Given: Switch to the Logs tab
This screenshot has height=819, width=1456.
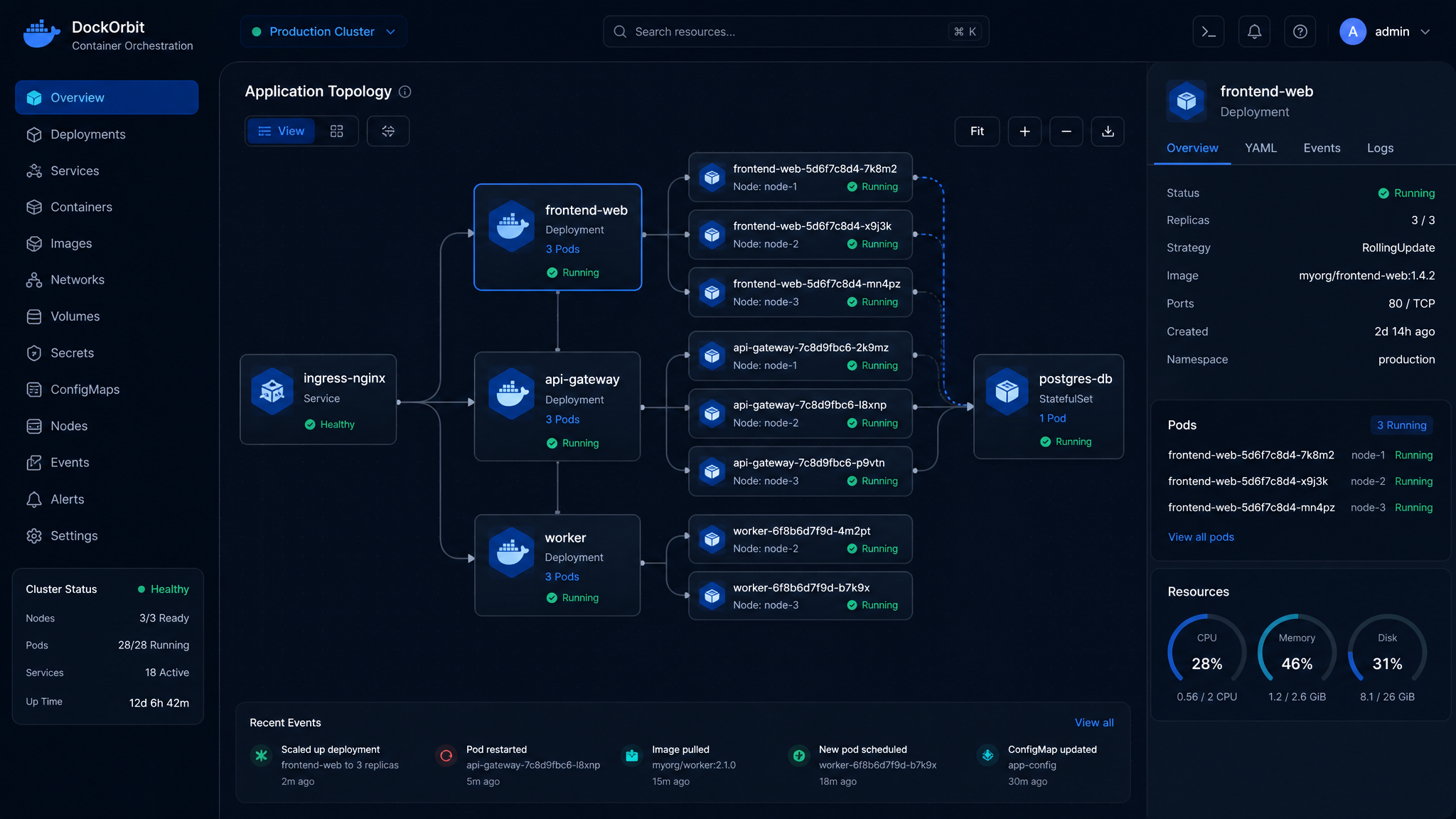Looking at the screenshot, I should click(x=1380, y=148).
